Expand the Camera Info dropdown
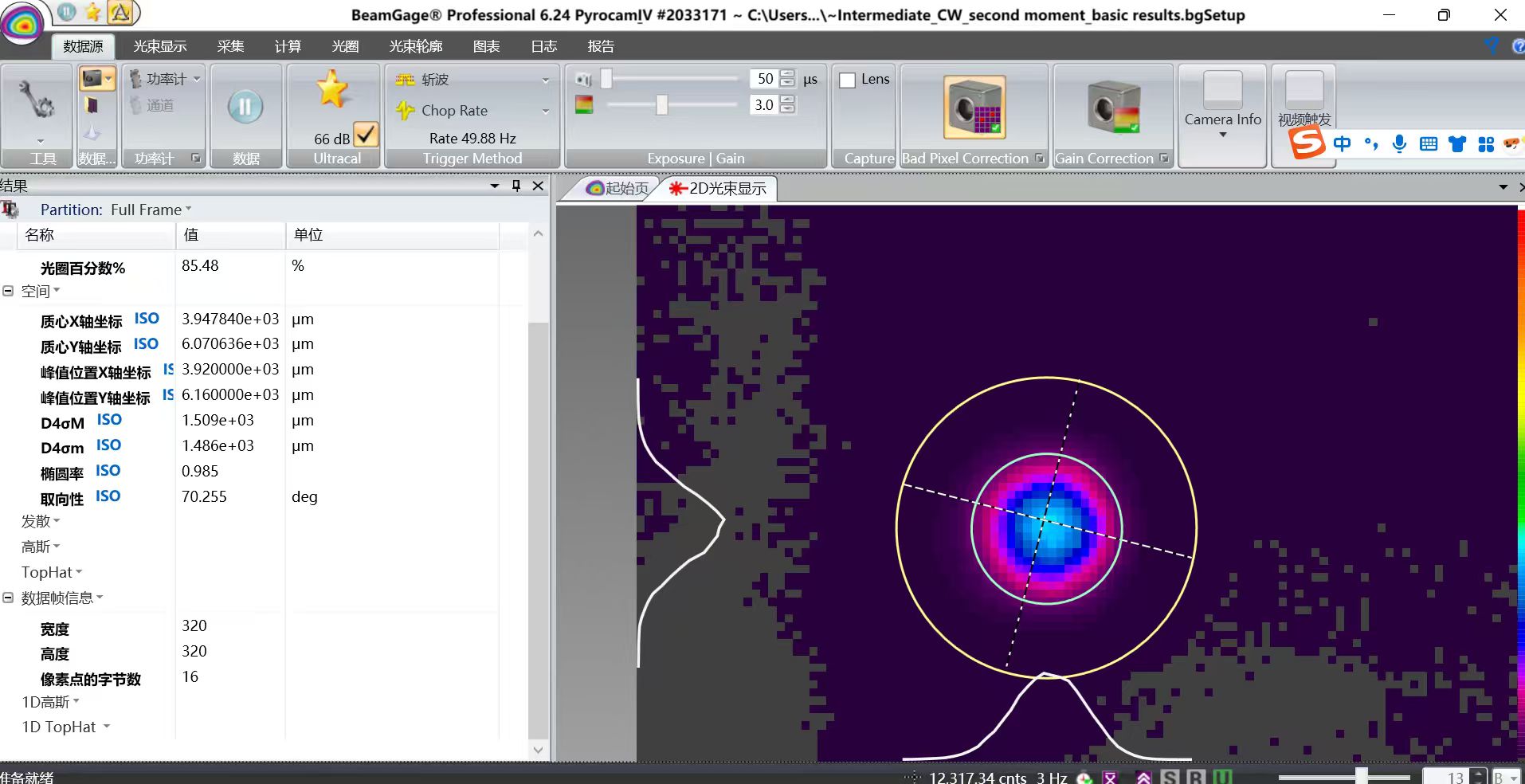Viewport: 1525px width, 784px height. pyautogui.click(x=1222, y=135)
